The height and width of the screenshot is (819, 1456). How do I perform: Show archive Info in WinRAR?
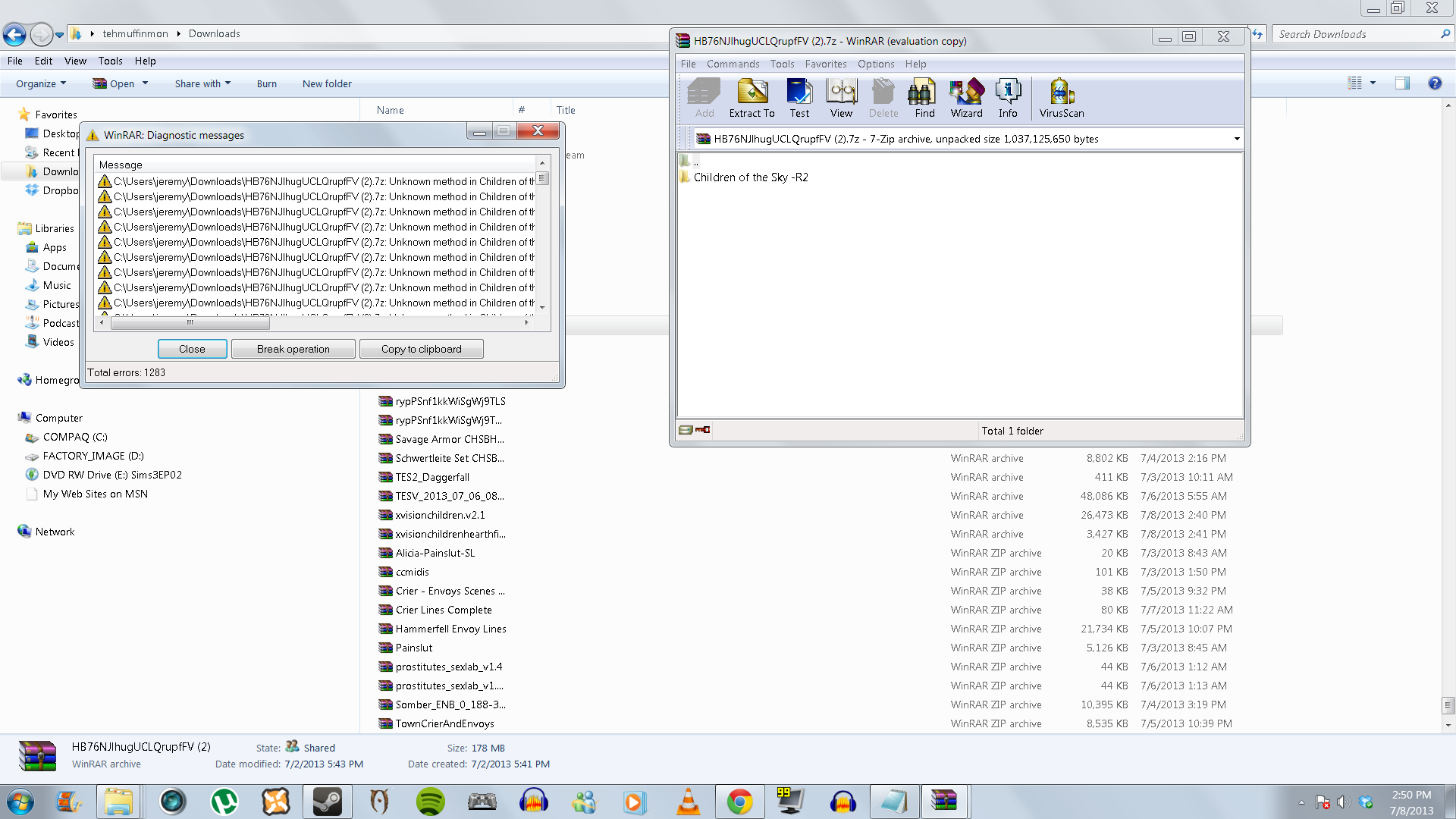1008,99
